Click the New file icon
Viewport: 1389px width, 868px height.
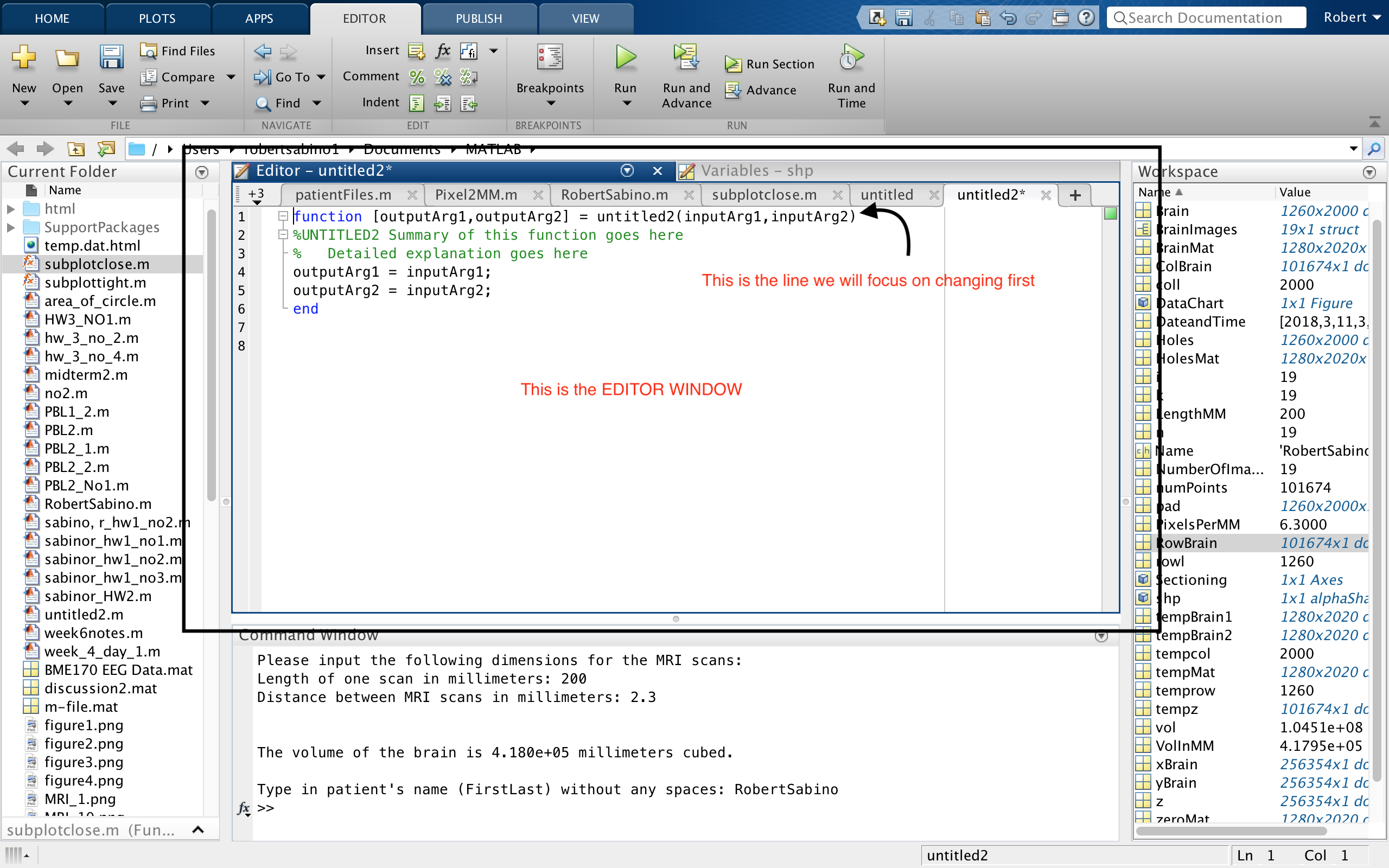(x=24, y=58)
